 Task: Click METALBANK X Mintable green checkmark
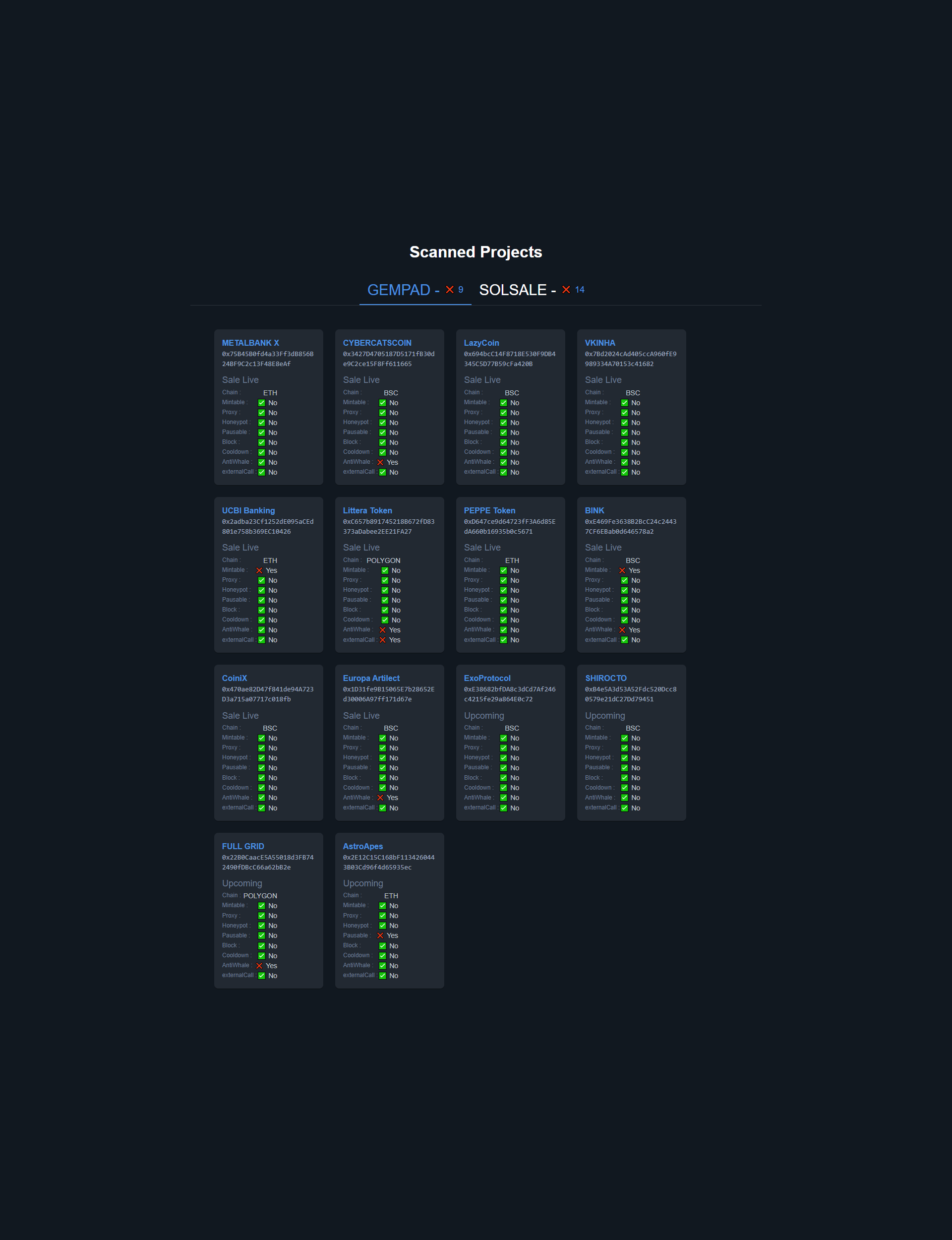tap(262, 403)
